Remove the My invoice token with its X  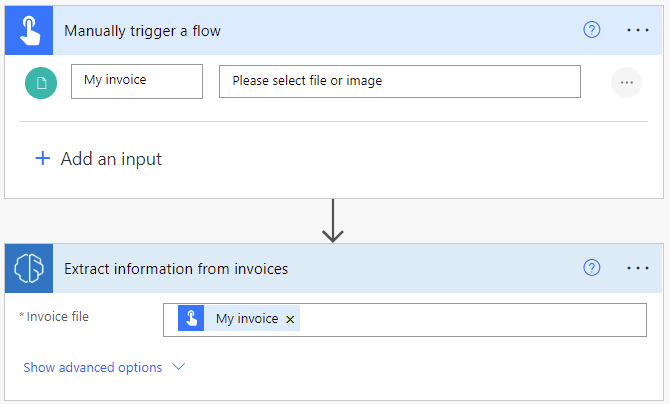290,319
